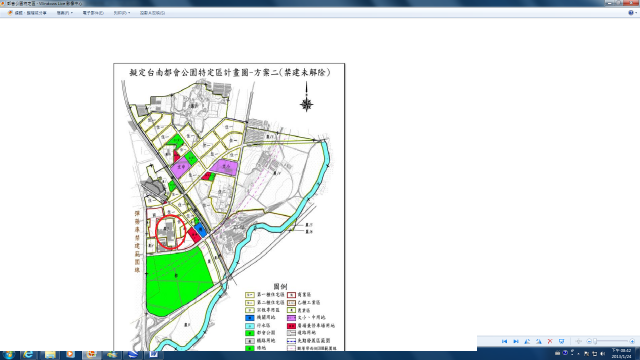Show hidden tray icons arrow
Screen dimensions: 640x360
point(578,353)
